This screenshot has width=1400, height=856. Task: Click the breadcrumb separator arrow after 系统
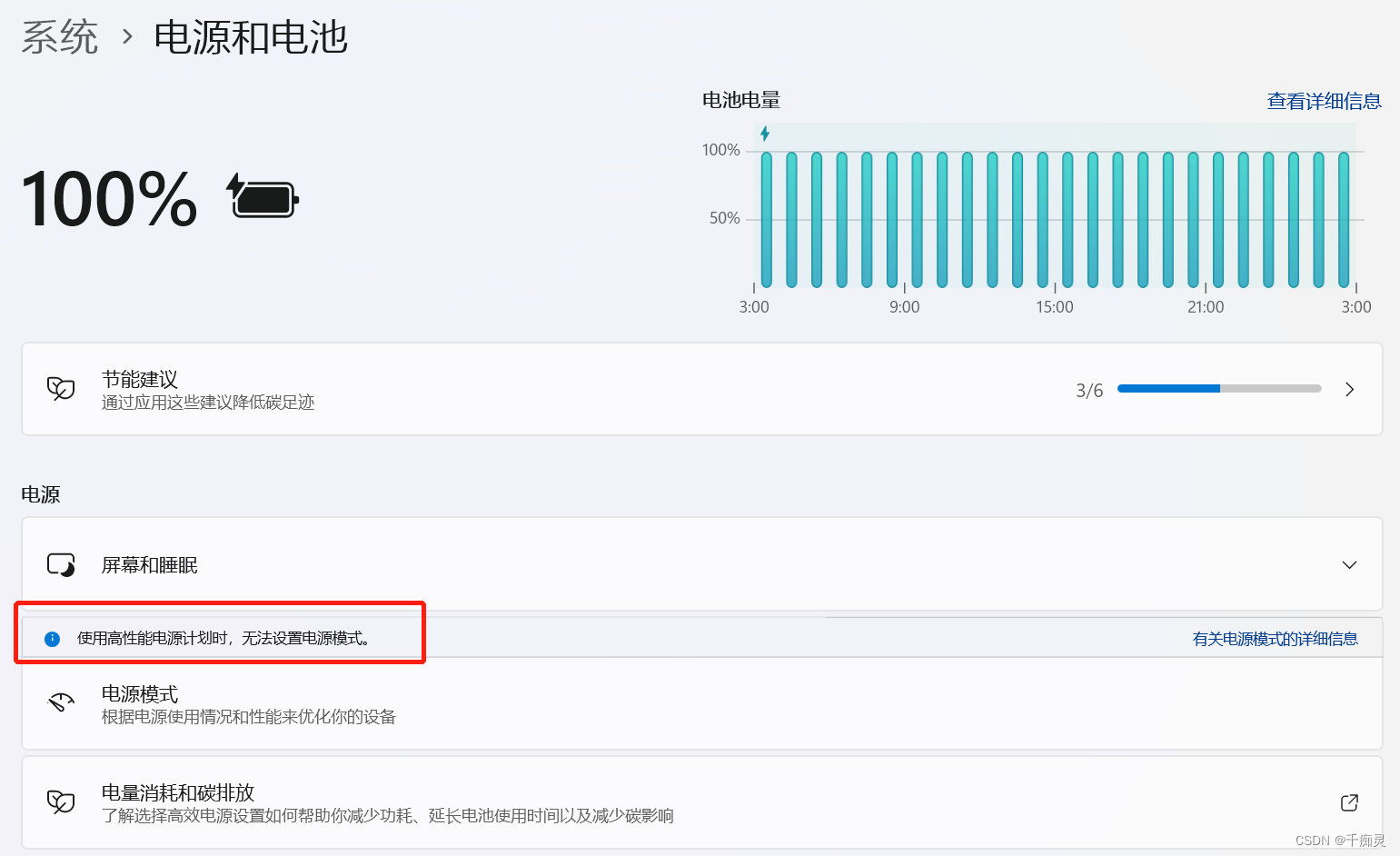pos(127,37)
